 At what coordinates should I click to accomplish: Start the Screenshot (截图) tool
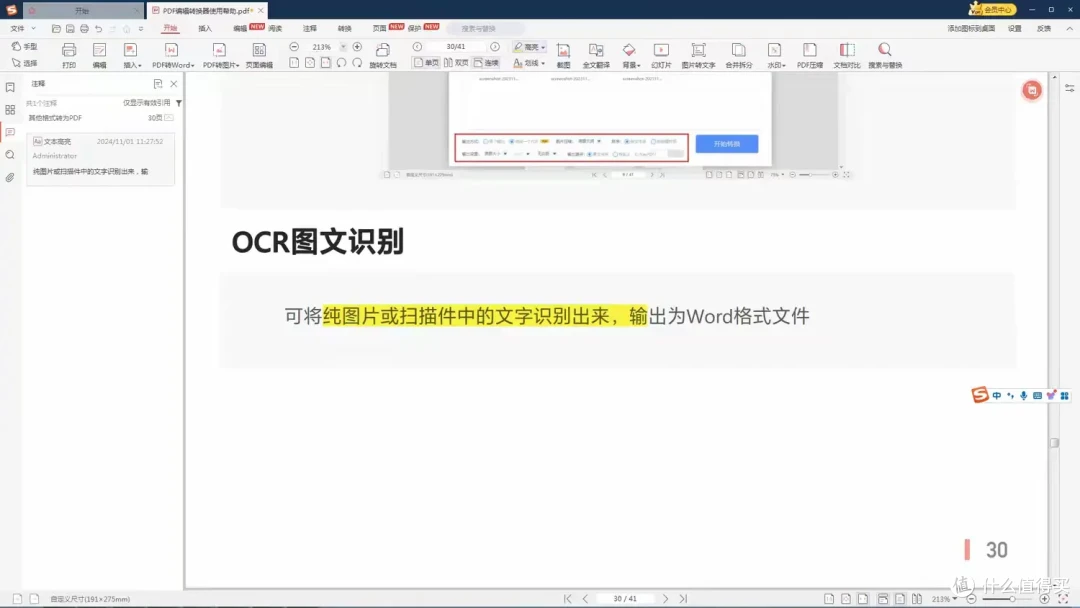(563, 55)
